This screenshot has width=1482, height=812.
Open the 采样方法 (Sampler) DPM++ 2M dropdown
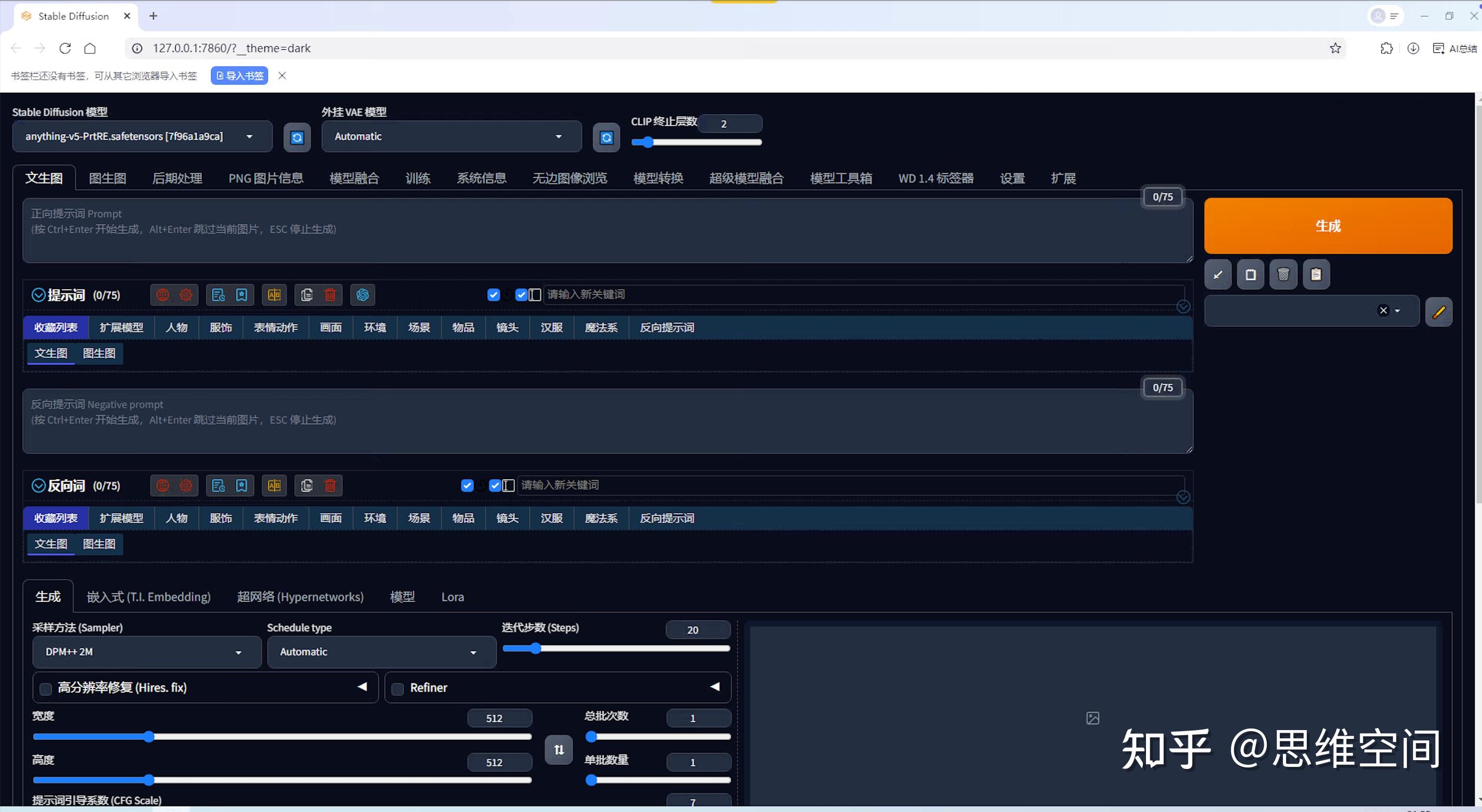coord(147,651)
